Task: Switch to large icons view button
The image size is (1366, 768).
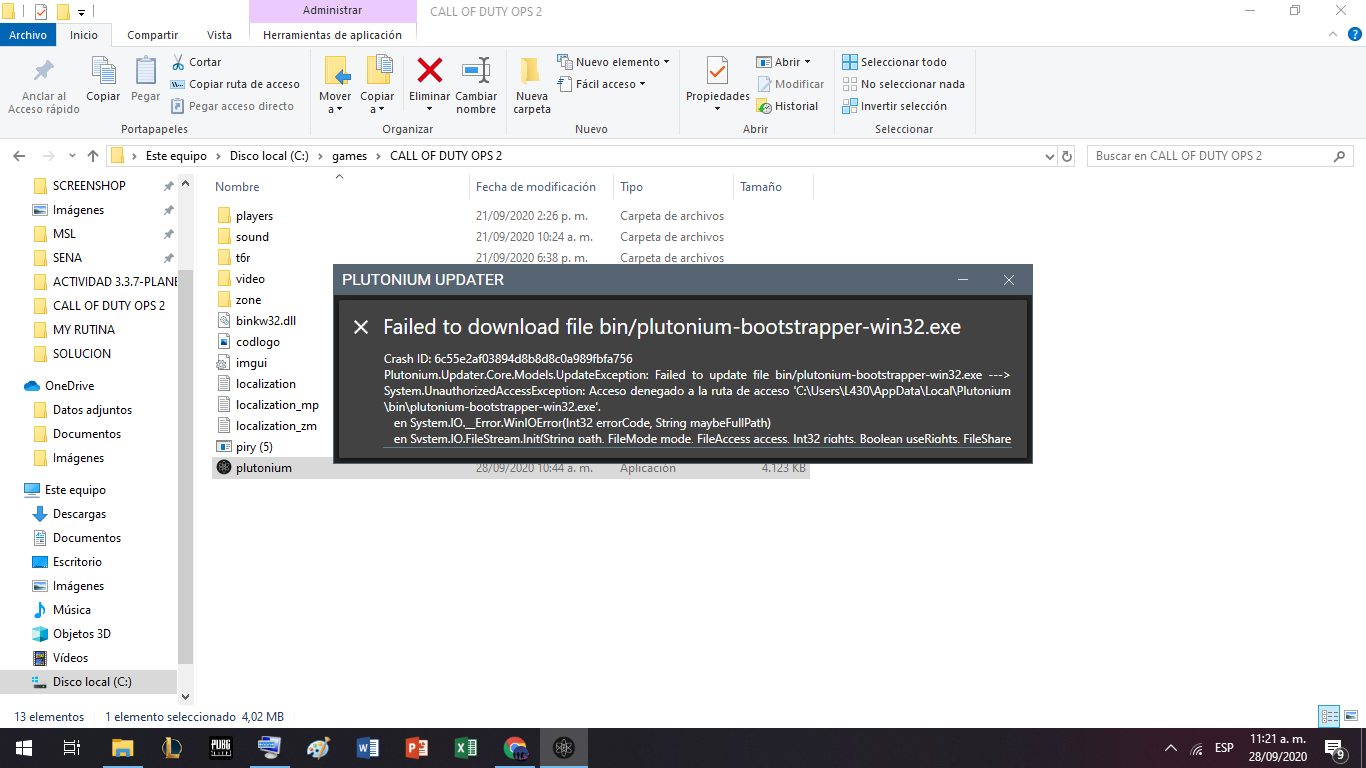Action: (1351, 717)
